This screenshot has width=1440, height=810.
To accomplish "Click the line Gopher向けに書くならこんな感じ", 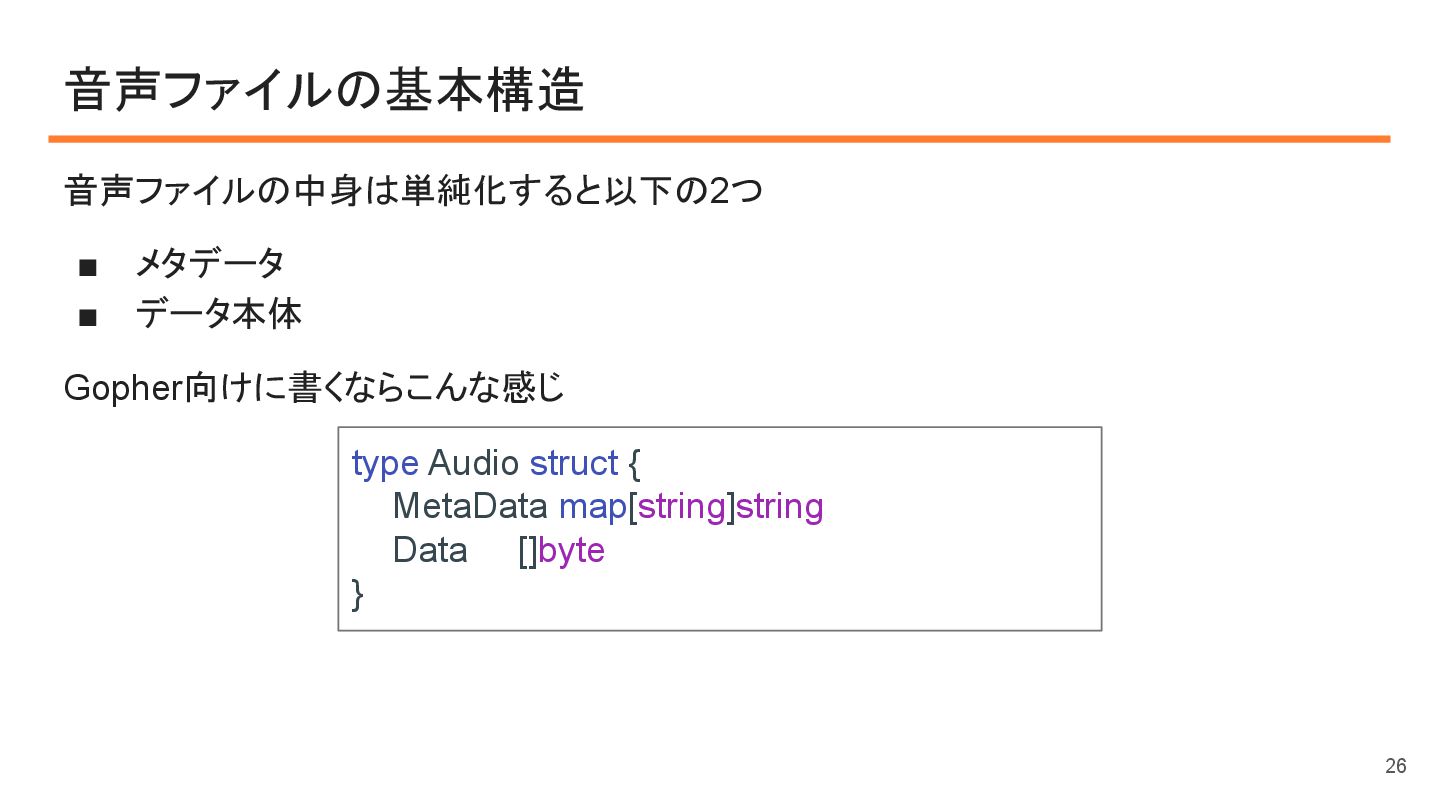I will click(314, 388).
